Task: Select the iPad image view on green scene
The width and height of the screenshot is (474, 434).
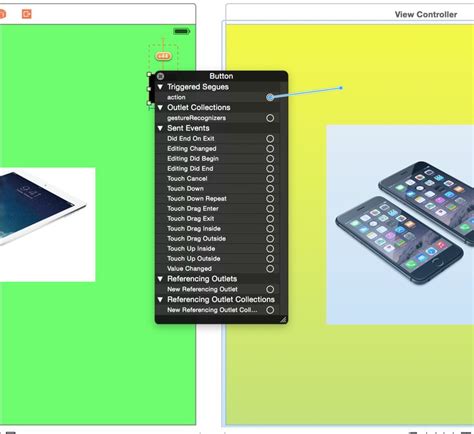Action: click(48, 225)
